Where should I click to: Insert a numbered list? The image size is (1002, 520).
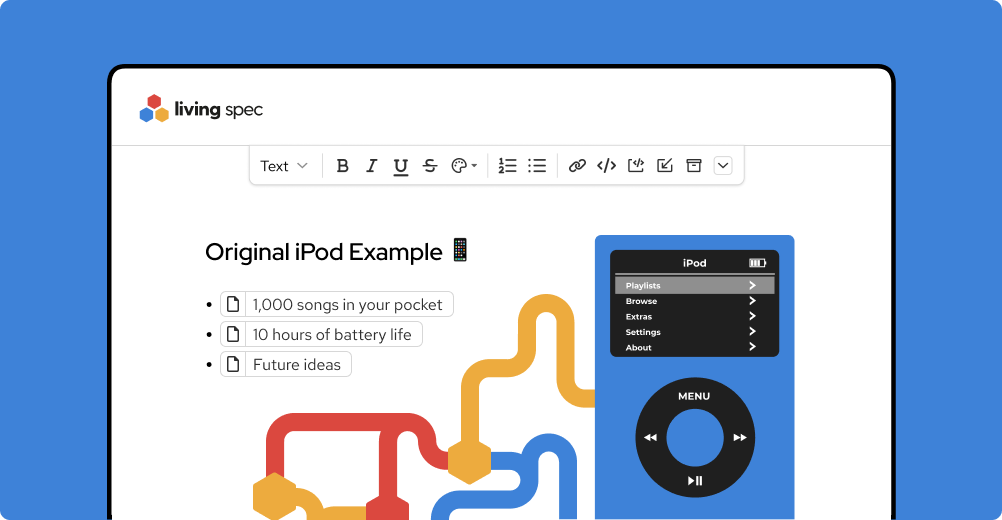click(507, 166)
